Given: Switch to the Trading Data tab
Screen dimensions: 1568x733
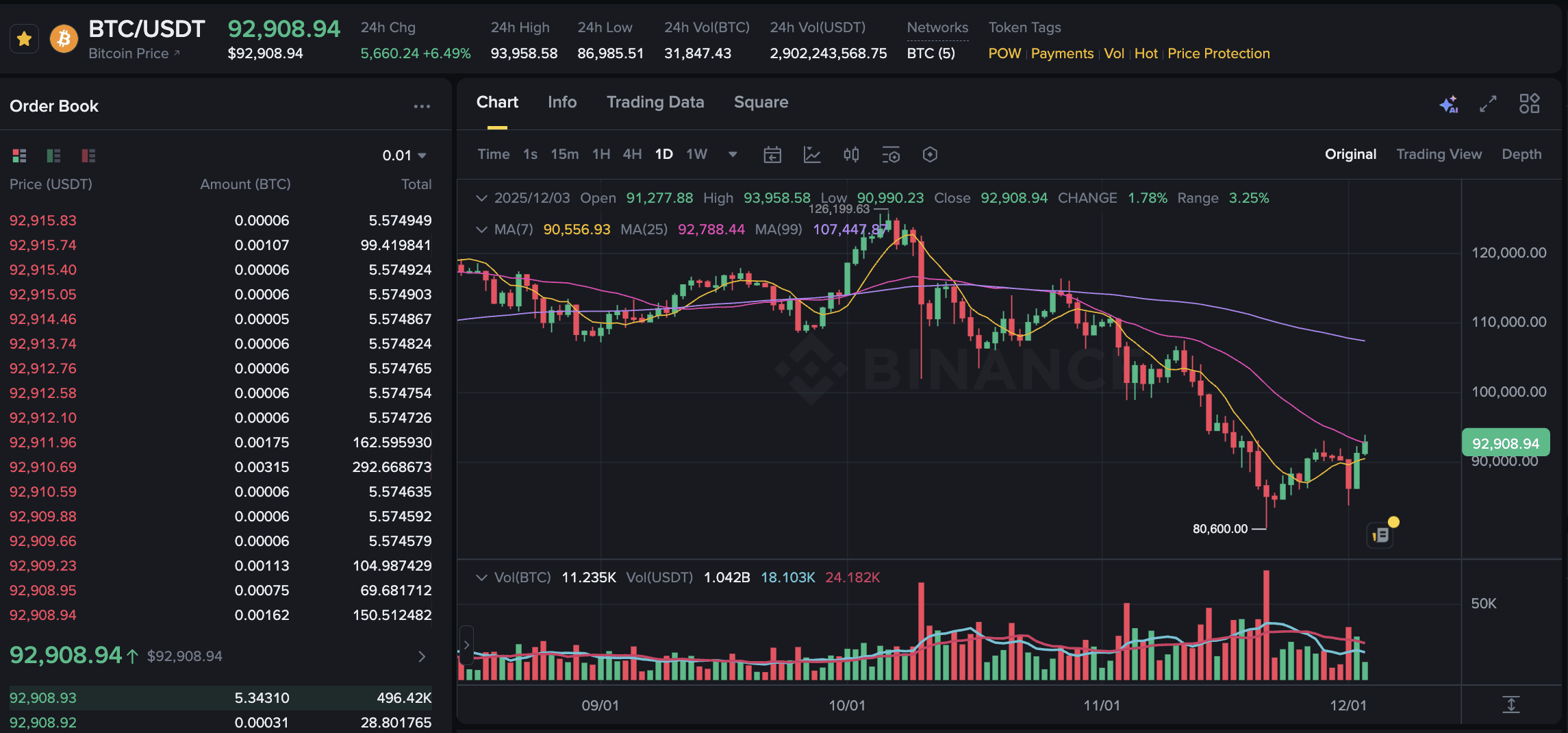Looking at the screenshot, I should pyautogui.click(x=655, y=101).
